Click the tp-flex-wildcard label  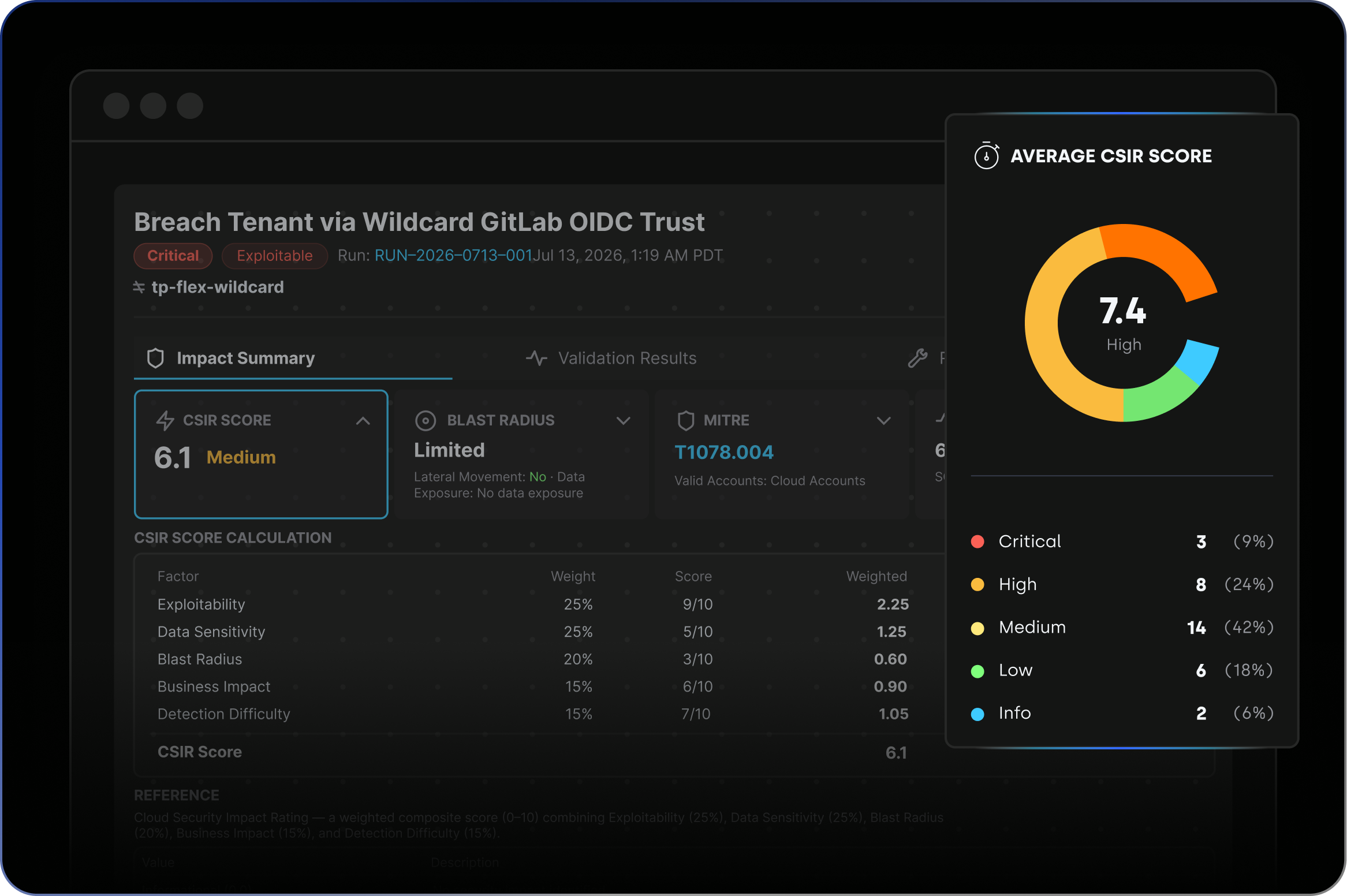point(218,287)
